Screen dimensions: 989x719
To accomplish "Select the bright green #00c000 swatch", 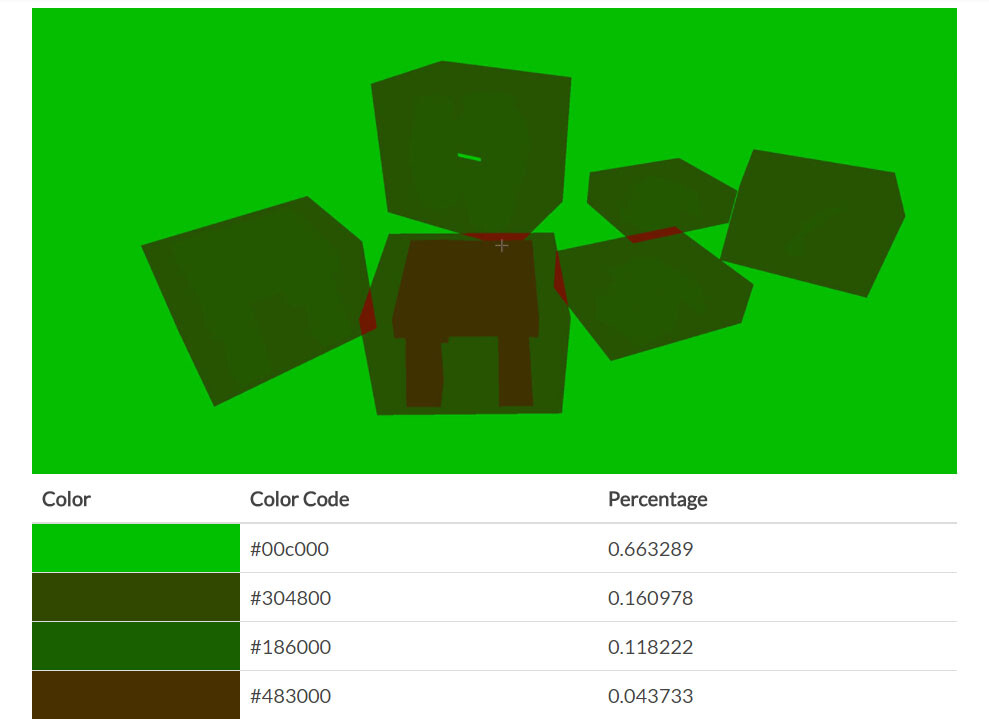I will pyautogui.click(x=136, y=548).
